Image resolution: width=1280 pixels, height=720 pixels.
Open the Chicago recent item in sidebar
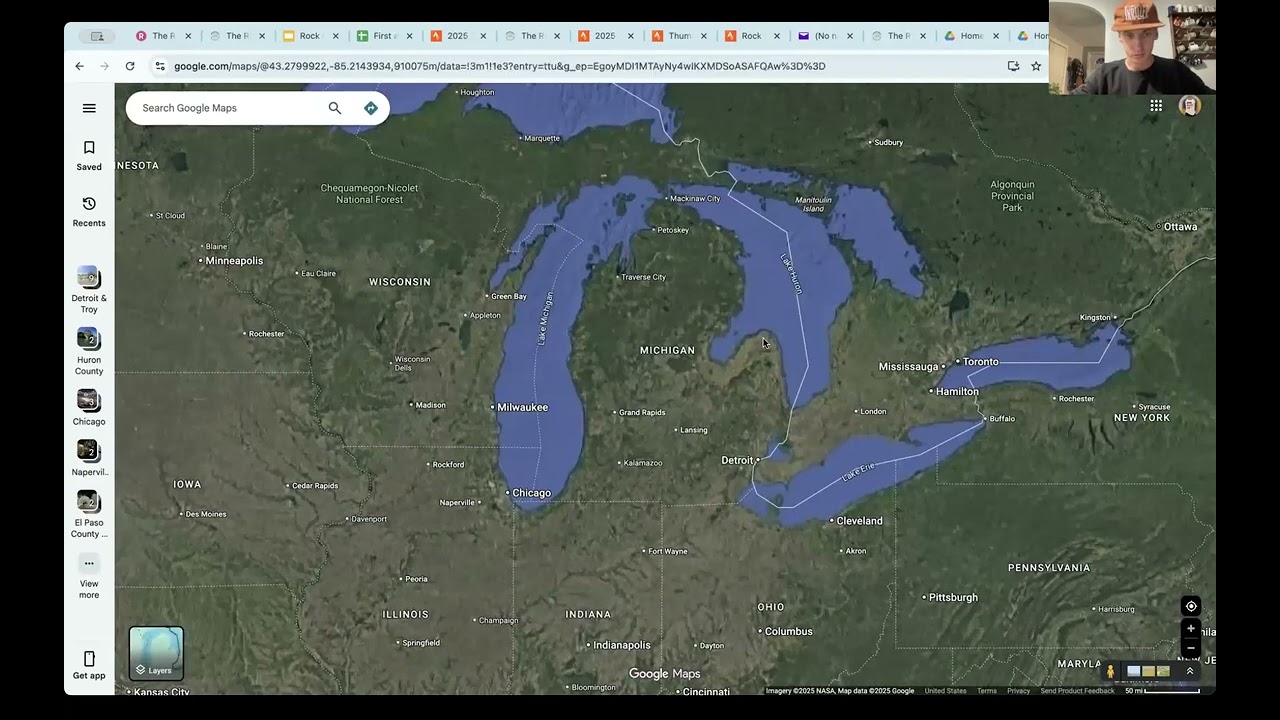pyautogui.click(x=89, y=408)
